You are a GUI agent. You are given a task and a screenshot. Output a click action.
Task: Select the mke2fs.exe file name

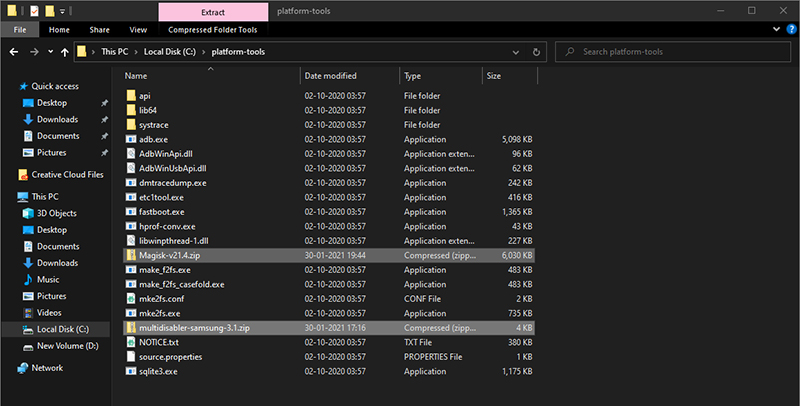pyautogui.click(x=160, y=314)
